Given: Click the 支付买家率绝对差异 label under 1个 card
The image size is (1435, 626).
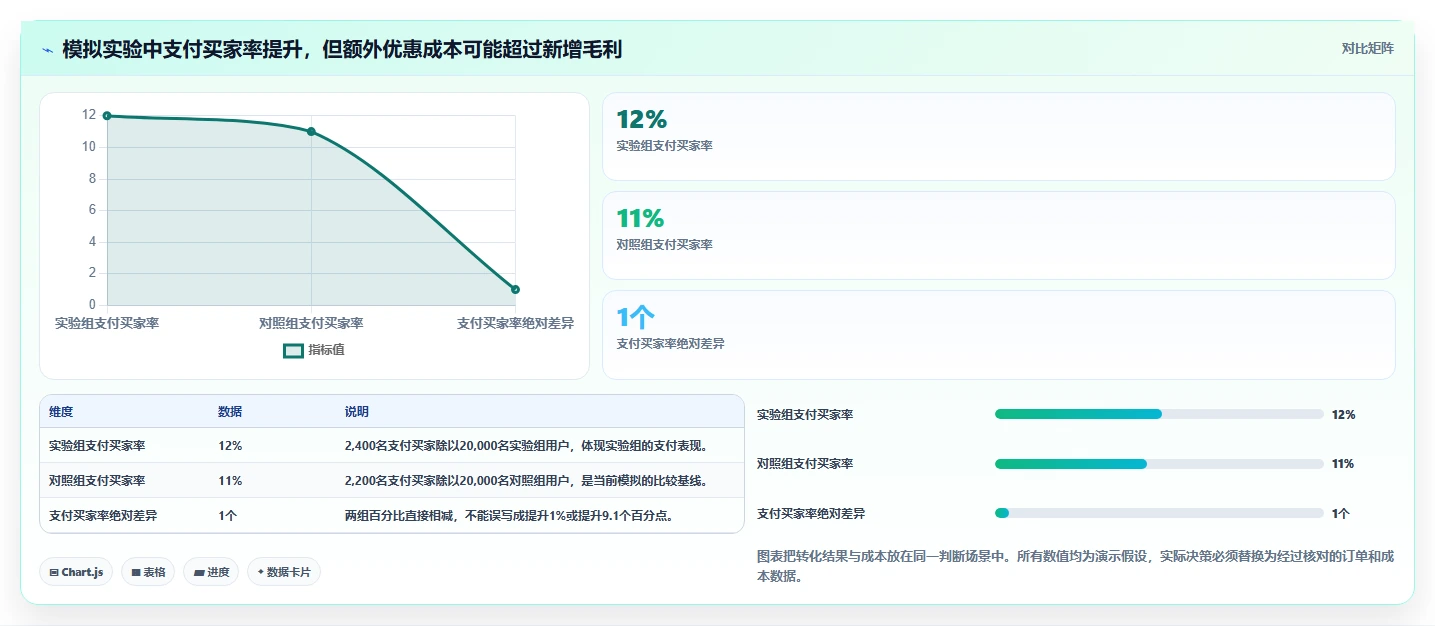Looking at the screenshot, I should (670, 344).
